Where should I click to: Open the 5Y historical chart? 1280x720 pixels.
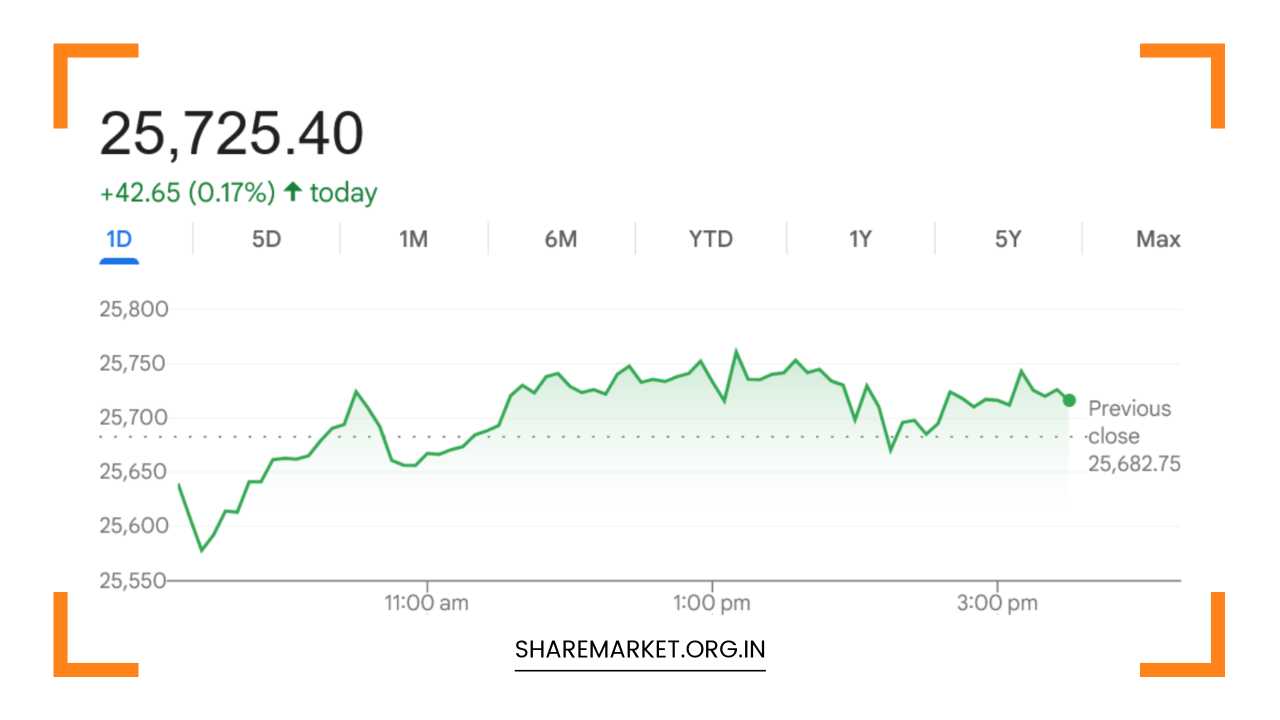1006,239
